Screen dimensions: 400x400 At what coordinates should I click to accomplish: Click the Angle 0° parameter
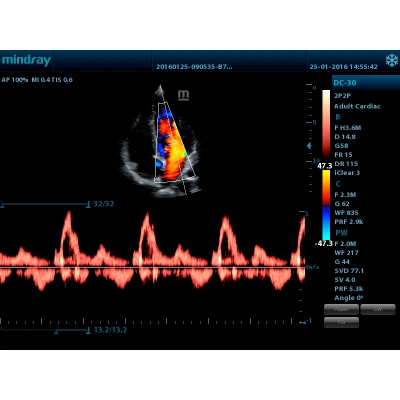349,298
